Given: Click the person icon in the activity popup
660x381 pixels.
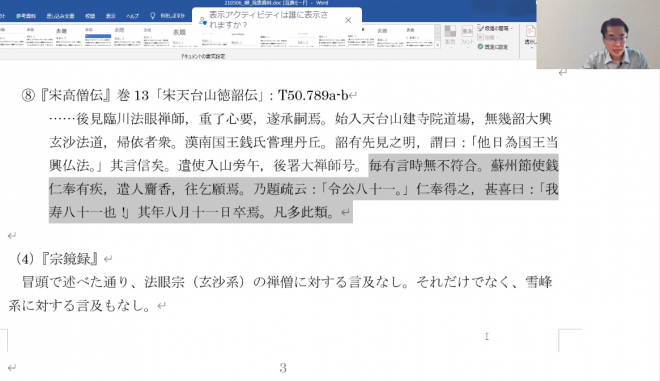Looking at the screenshot, I should [x=202, y=21].
